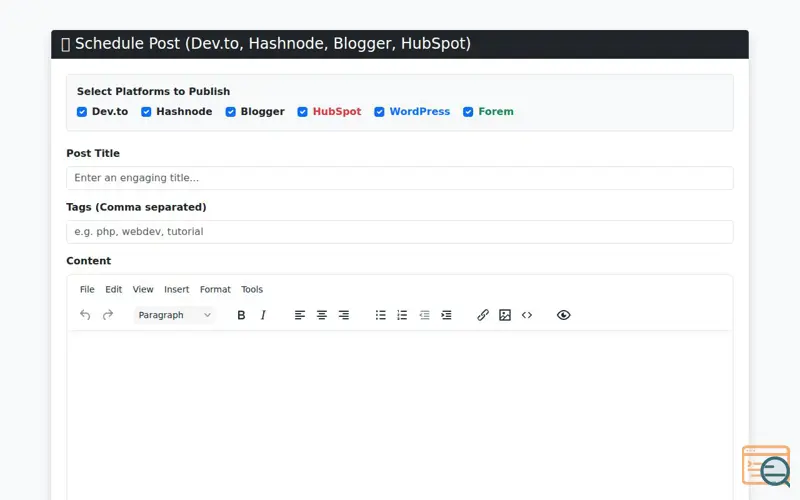Click the 'Post Title' label

93,153
